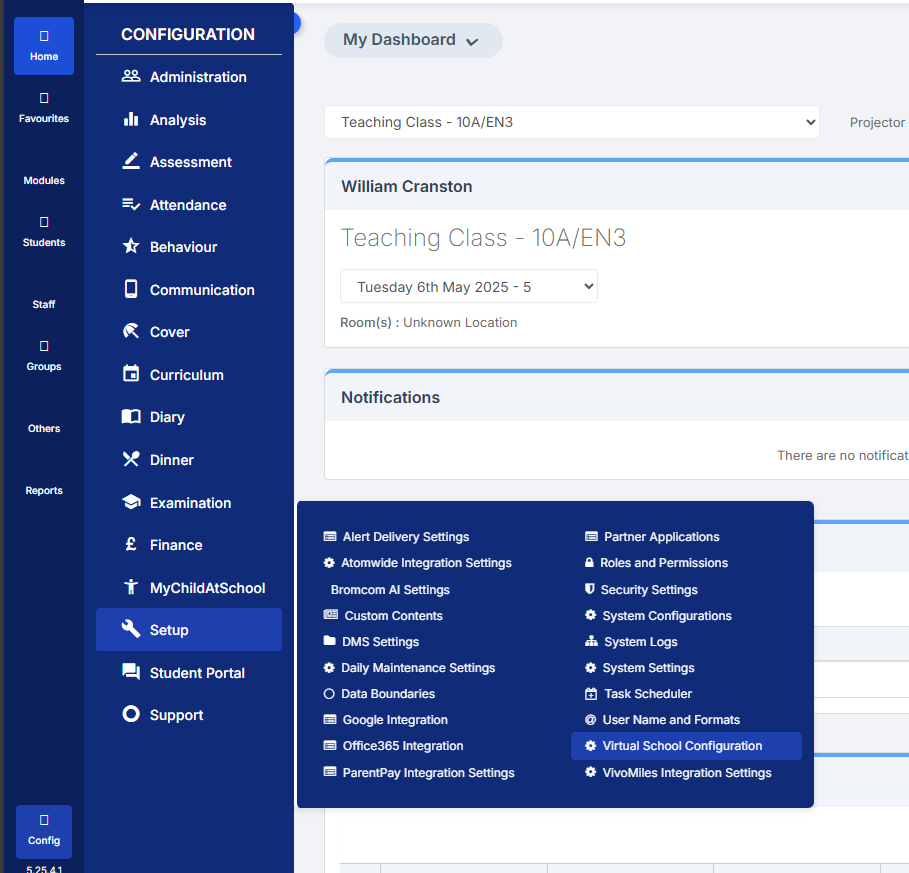
Task: Open Config from the bottom sidebar icon
Action: pyautogui.click(x=43, y=831)
